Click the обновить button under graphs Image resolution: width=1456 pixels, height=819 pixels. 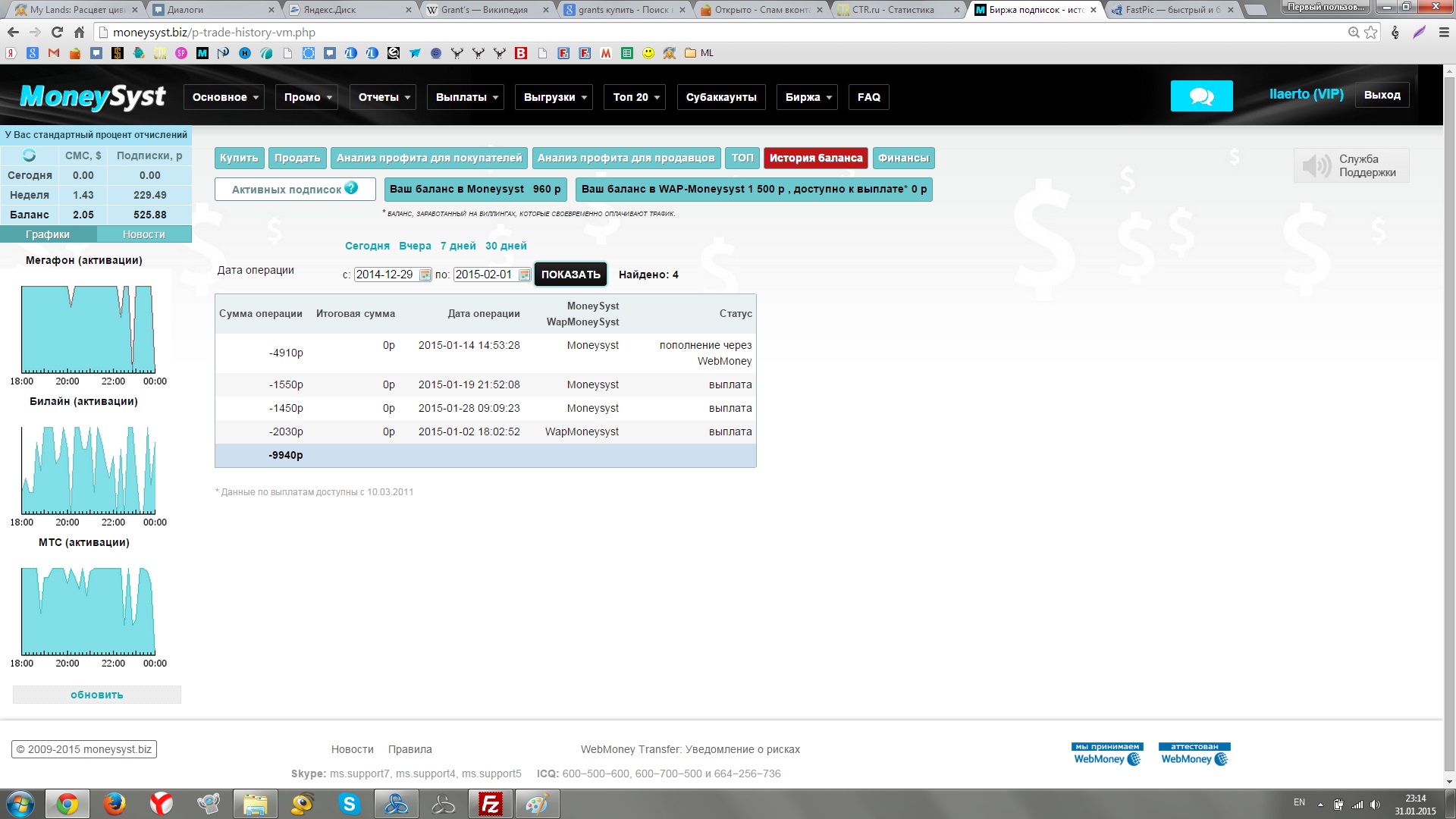tap(96, 695)
